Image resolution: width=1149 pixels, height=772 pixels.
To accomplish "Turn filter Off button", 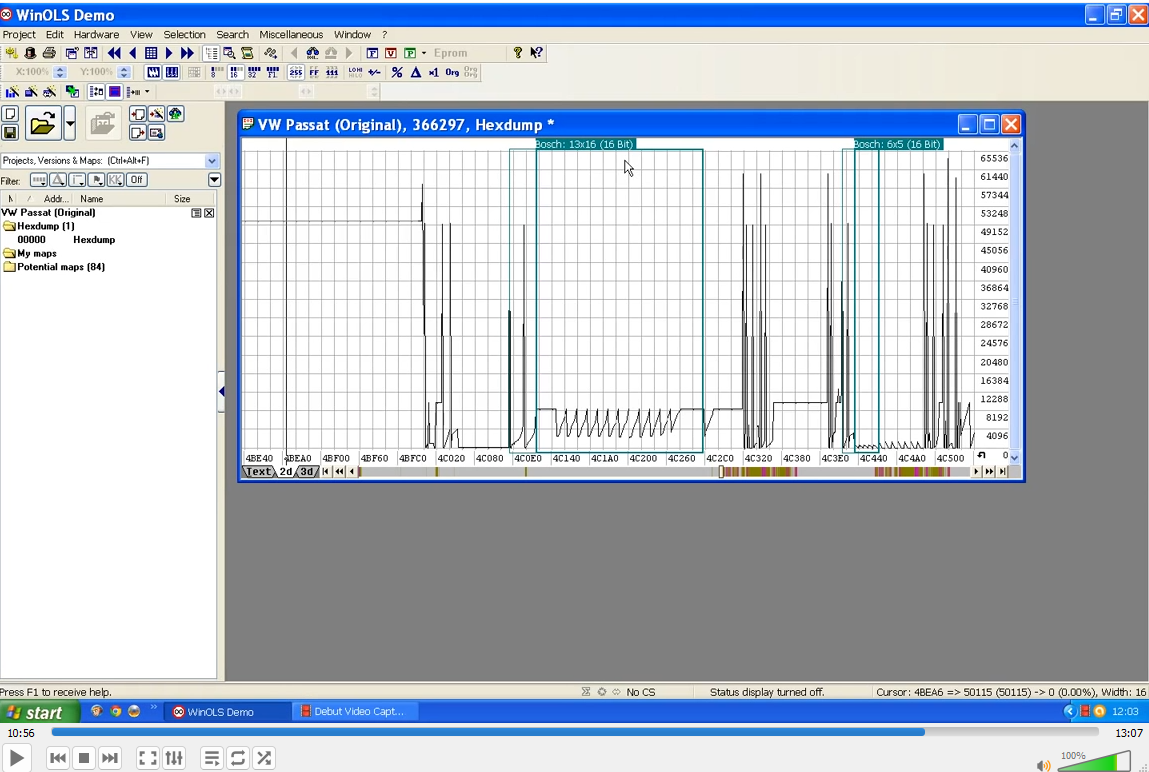I will tap(136, 179).
